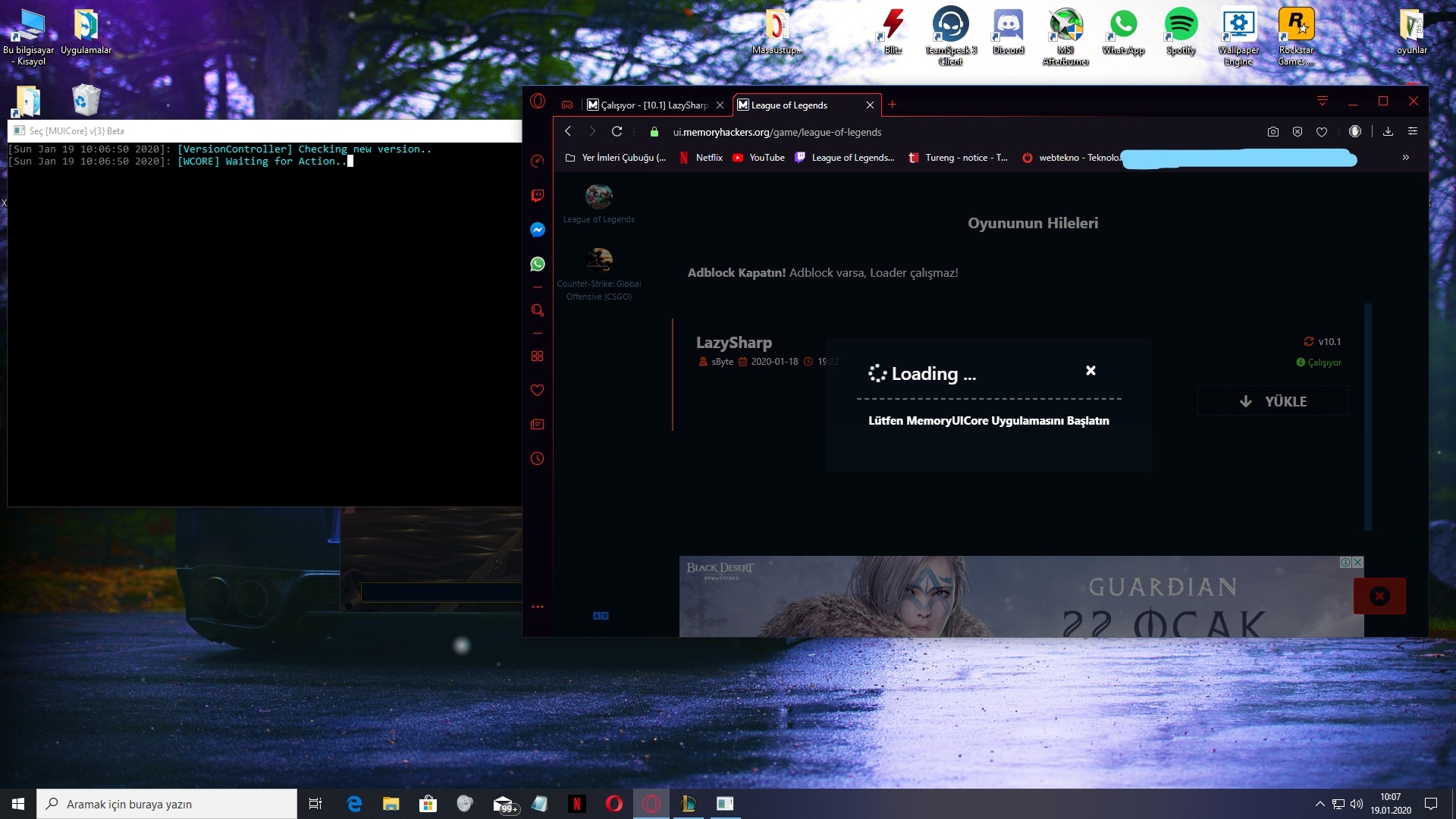Open Twitch panel in Opera sidebar
The width and height of the screenshot is (1456, 819).
coord(538,196)
